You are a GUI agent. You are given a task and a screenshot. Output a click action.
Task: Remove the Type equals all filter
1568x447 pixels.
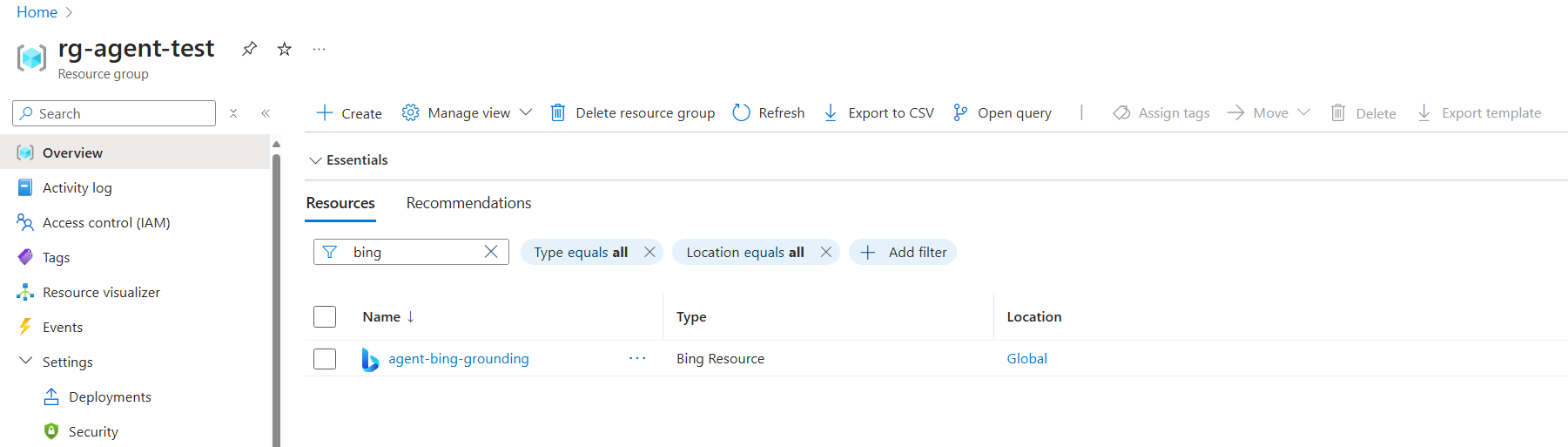(649, 252)
